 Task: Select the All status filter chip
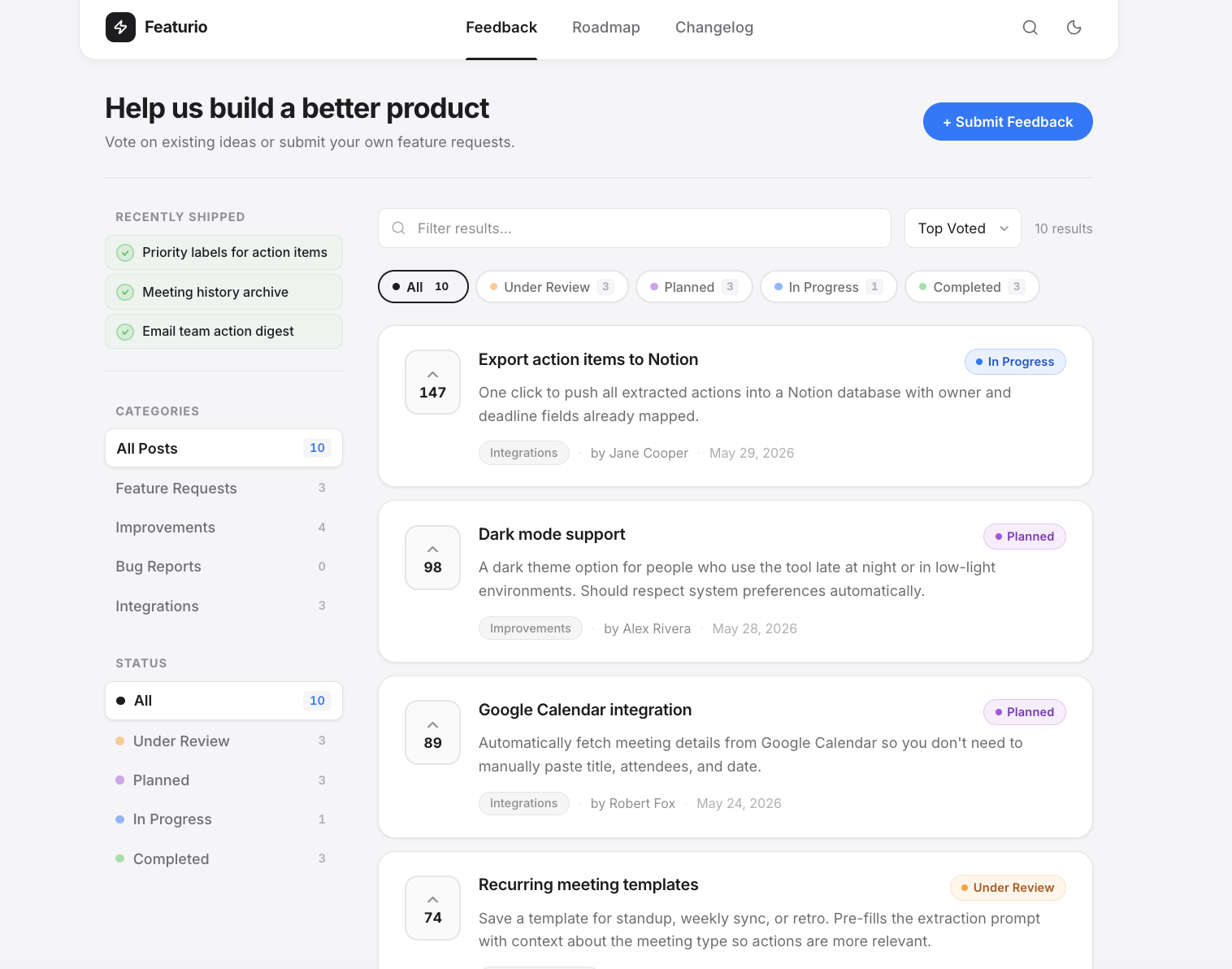click(423, 287)
